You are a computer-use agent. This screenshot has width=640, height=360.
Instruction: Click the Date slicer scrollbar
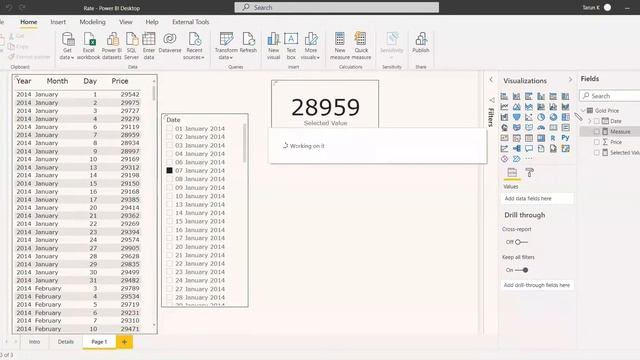point(244,143)
